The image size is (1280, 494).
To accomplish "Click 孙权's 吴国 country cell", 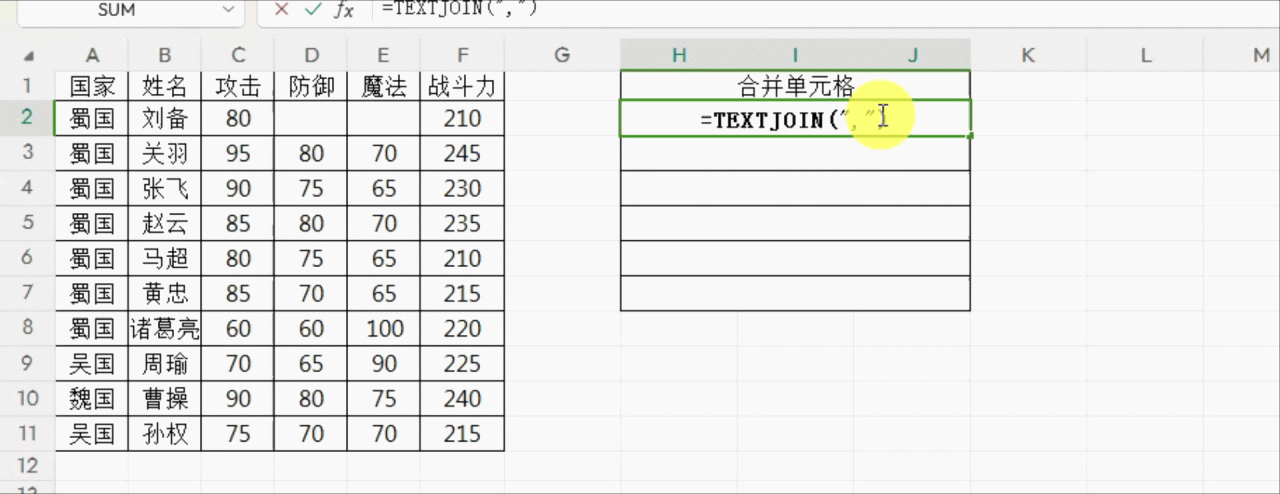I will click(x=91, y=434).
